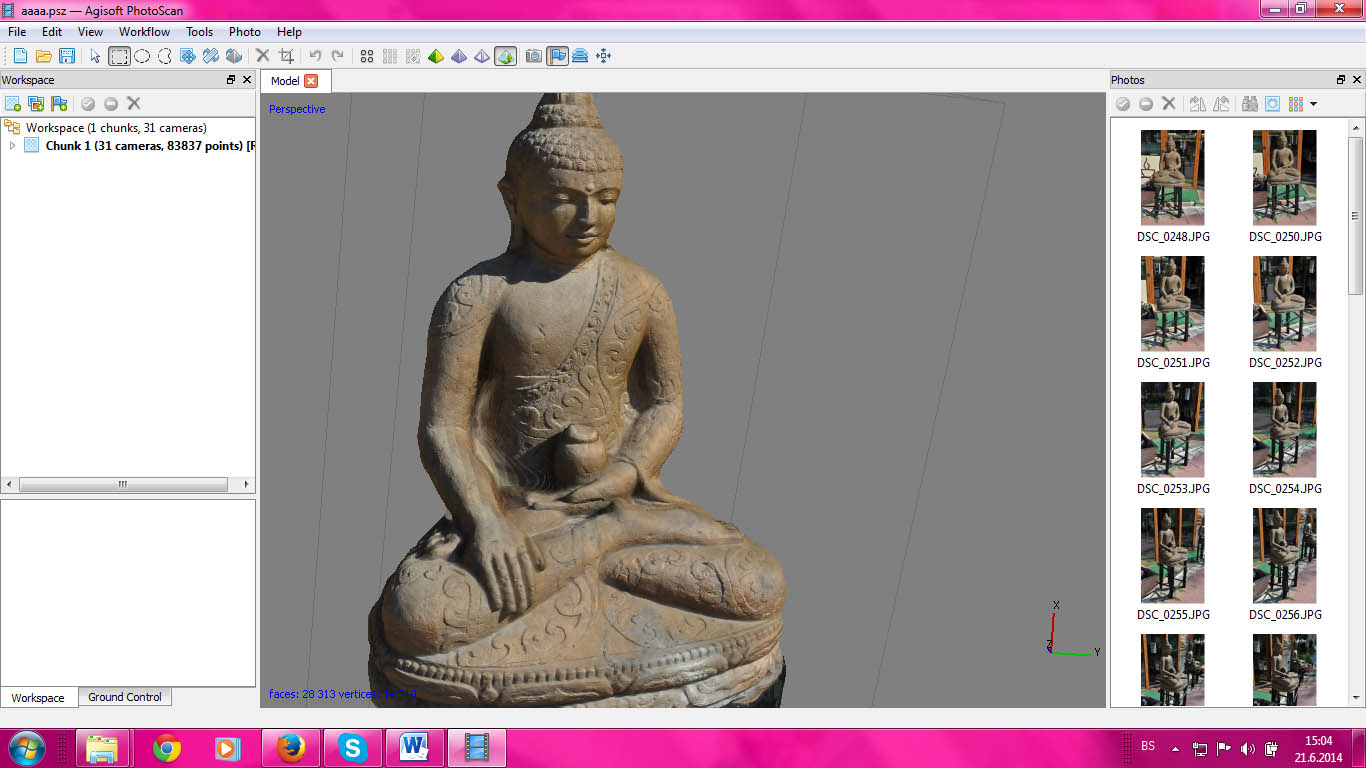Click Remove Items X in Workspace toolbar
This screenshot has height=768, width=1366.
pos(134,103)
